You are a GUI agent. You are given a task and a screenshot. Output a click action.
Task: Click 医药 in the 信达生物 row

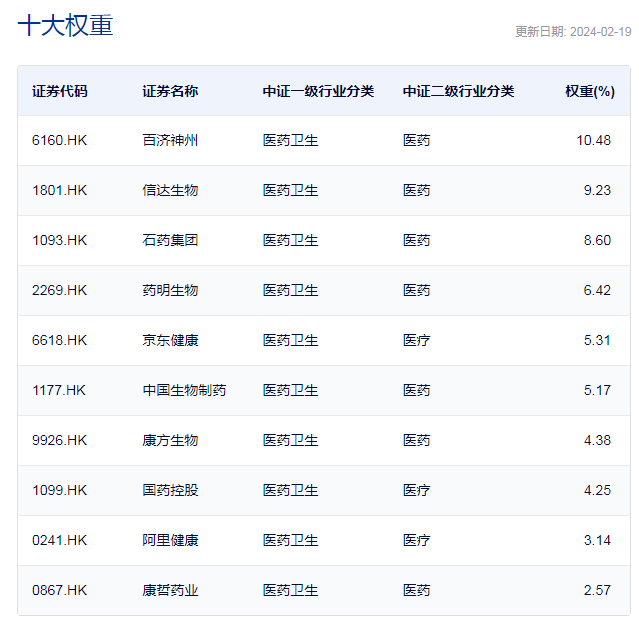(x=416, y=190)
